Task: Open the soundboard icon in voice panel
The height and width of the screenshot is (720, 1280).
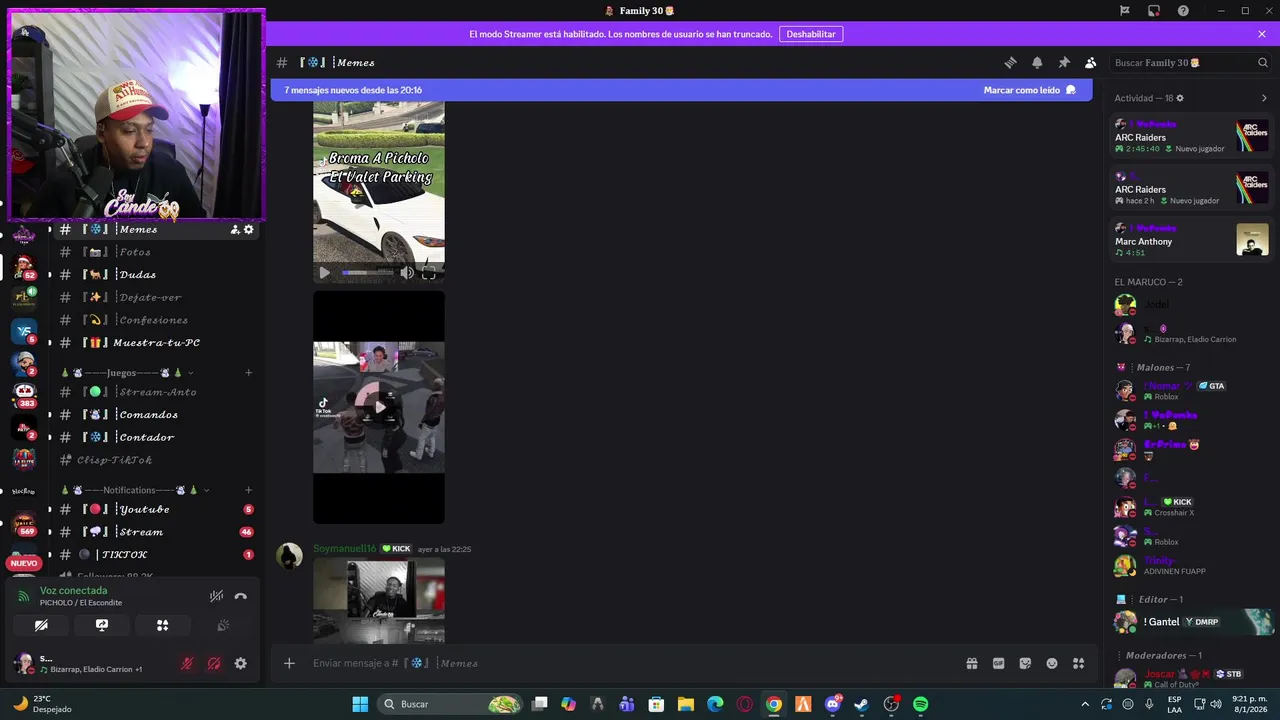Action: [x=223, y=625]
